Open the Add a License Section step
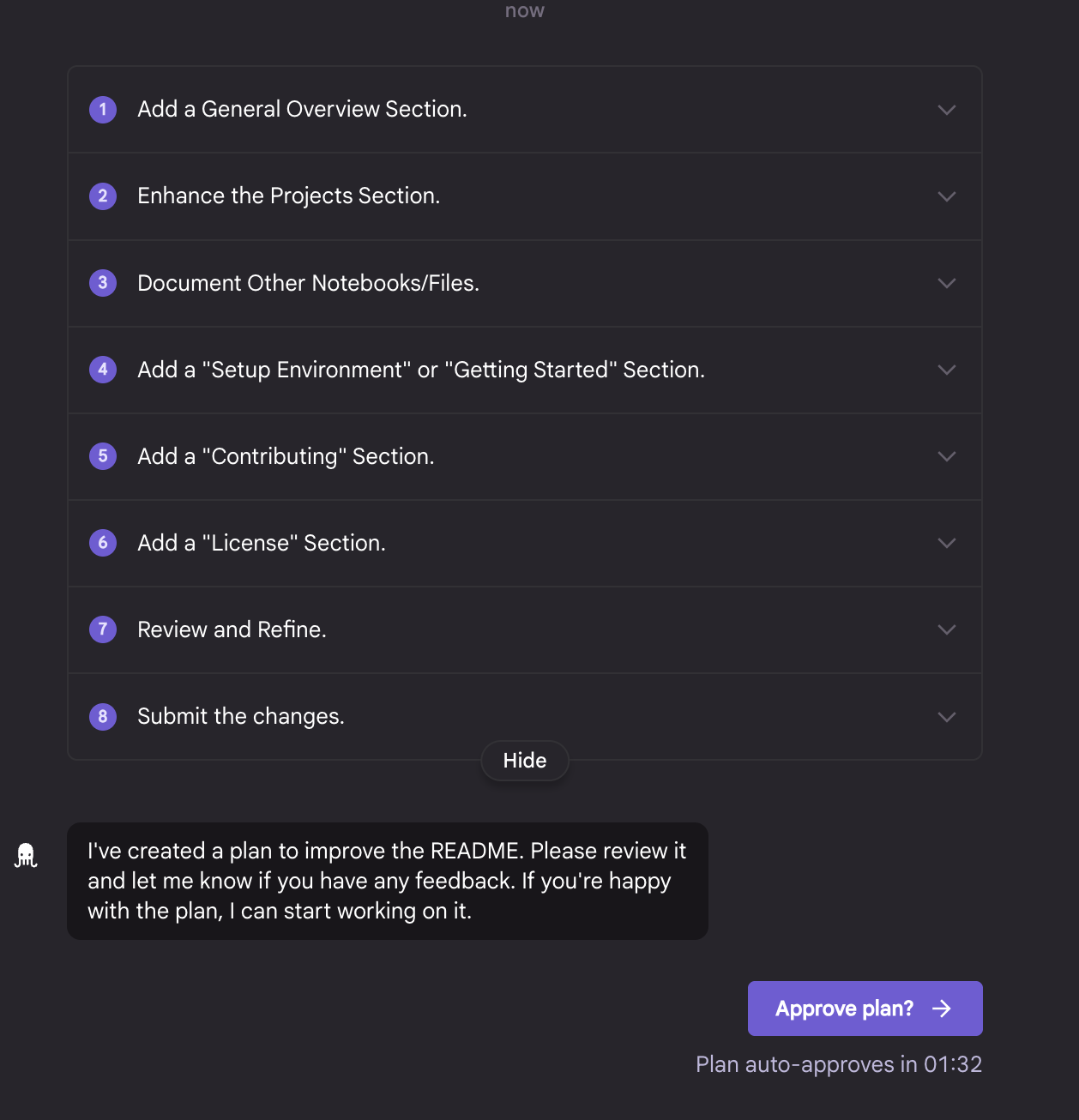Viewport: 1079px width, 1120px height. (x=525, y=544)
